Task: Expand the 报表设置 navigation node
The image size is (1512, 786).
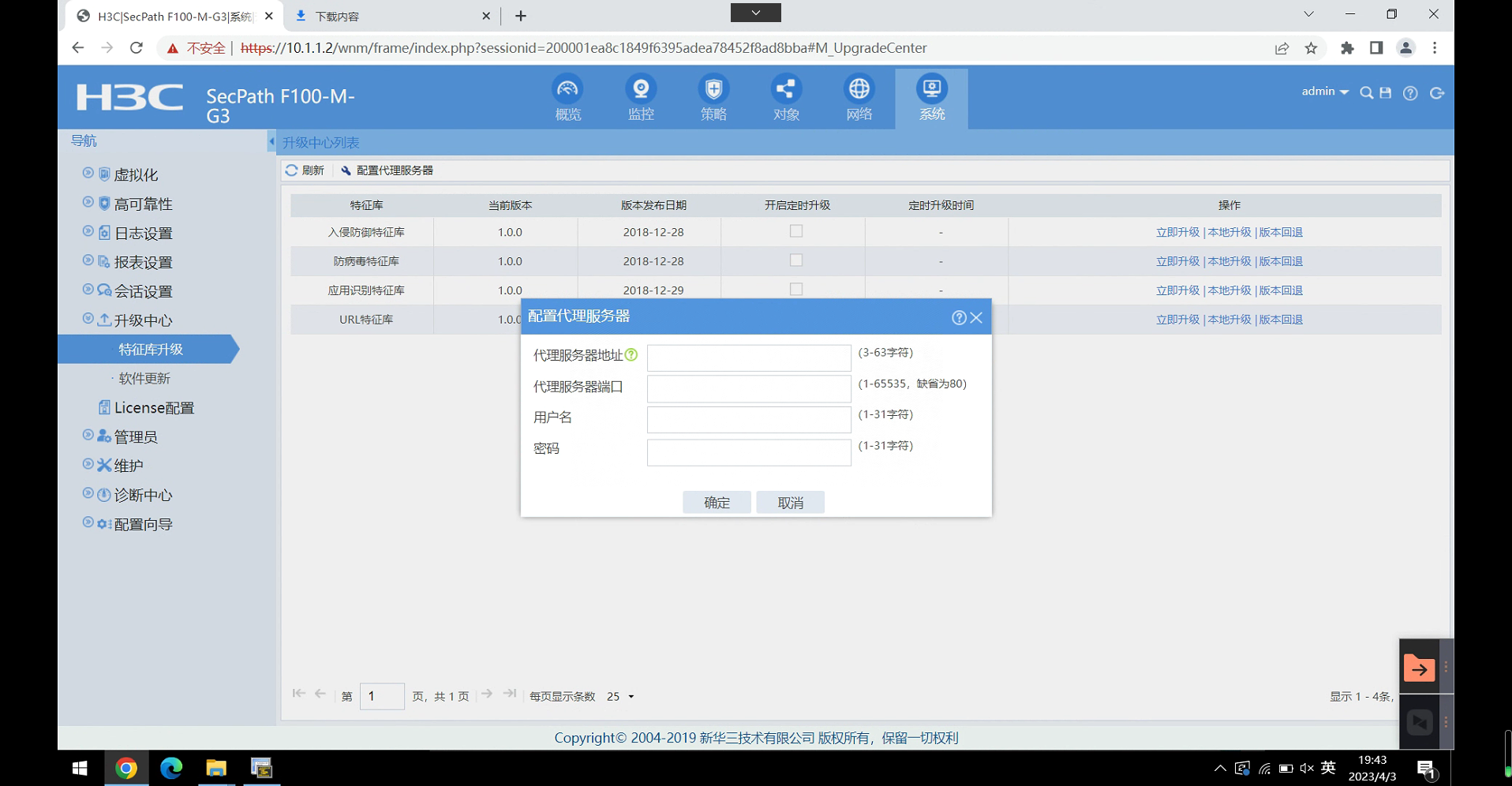Action: pyautogui.click(x=88, y=260)
